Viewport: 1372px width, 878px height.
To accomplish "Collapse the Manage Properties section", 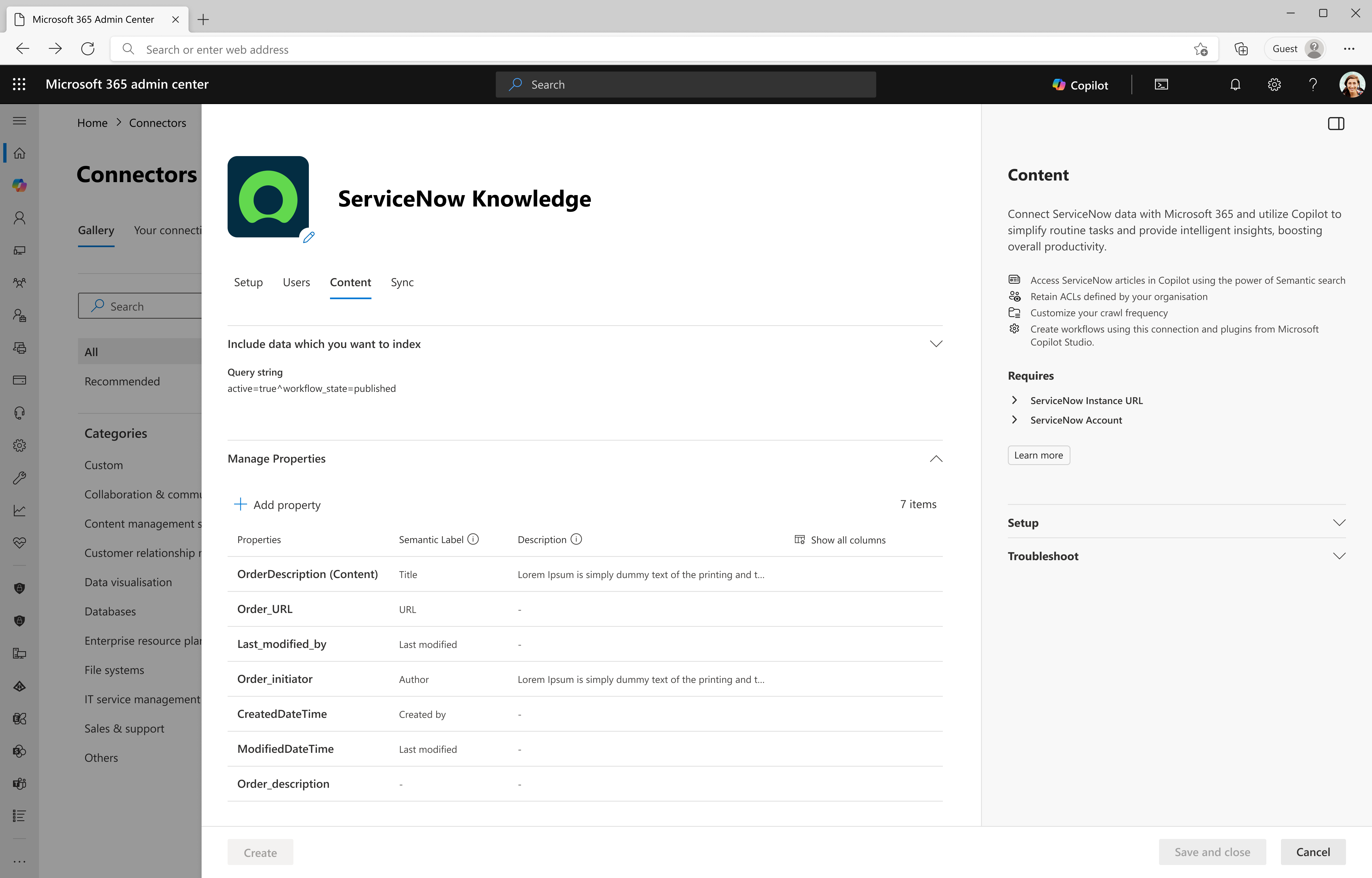I will (935, 459).
